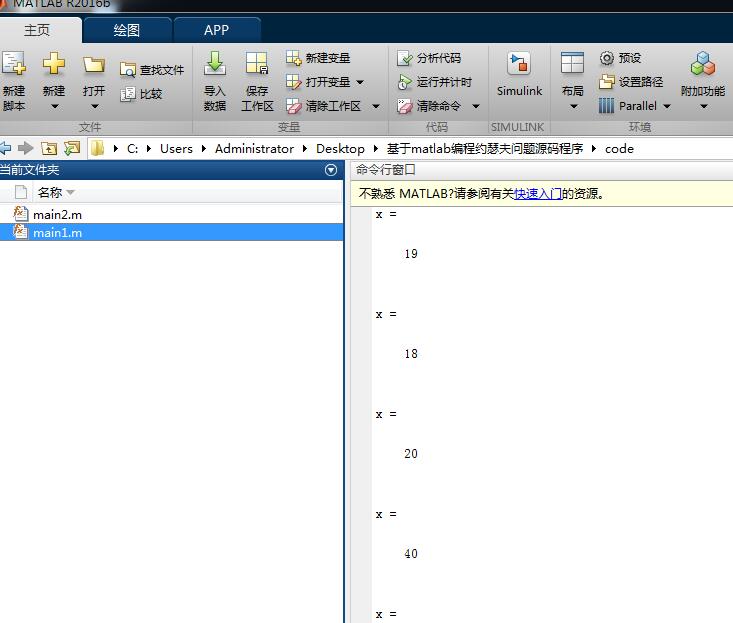Click the output value 19

coord(411,254)
